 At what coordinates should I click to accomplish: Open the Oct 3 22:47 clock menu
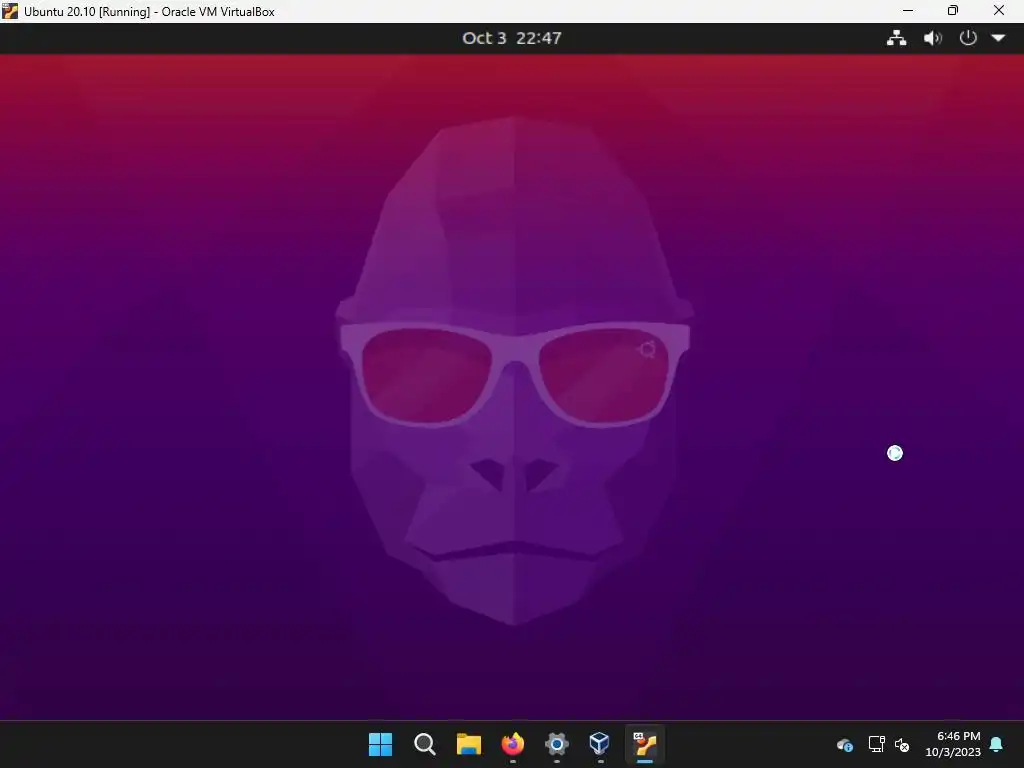point(511,38)
